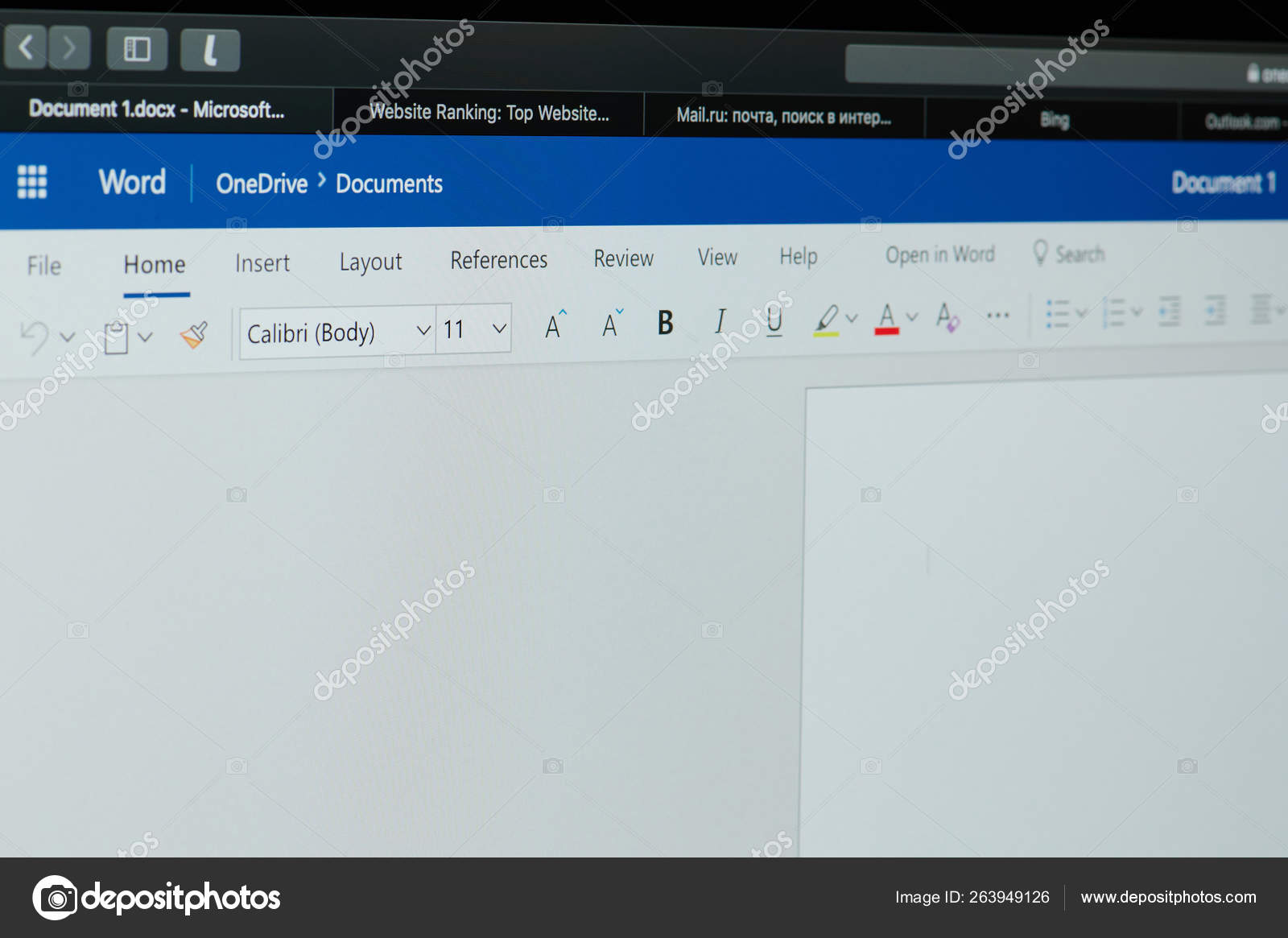
Task: Rename the Document 1 title
Action: pos(1224,182)
